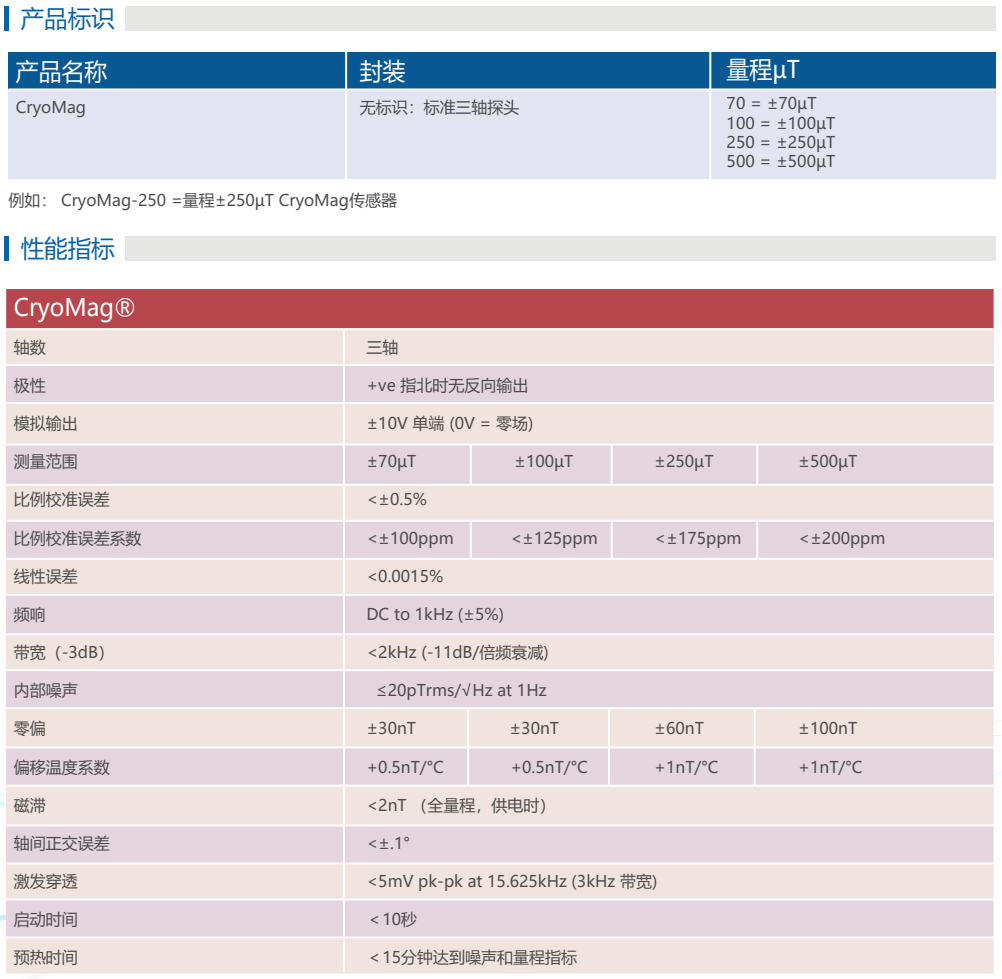The height and width of the screenshot is (979, 1002).
Task: Click the <±200ppm cell
Action: pos(842,539)
